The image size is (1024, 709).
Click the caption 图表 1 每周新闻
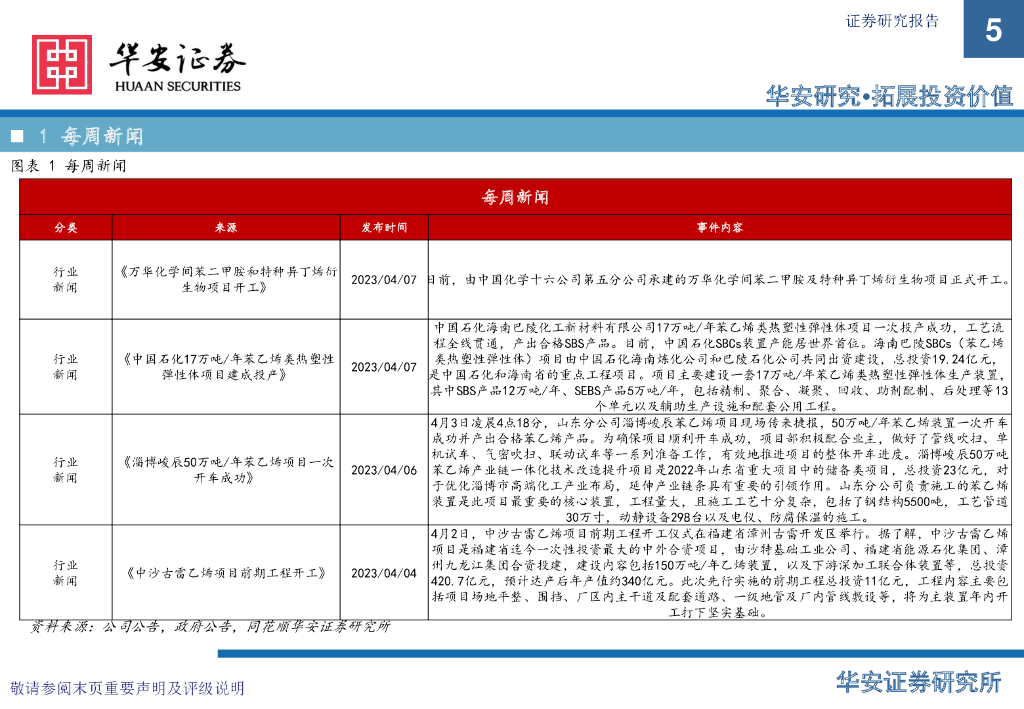(69, 166)
